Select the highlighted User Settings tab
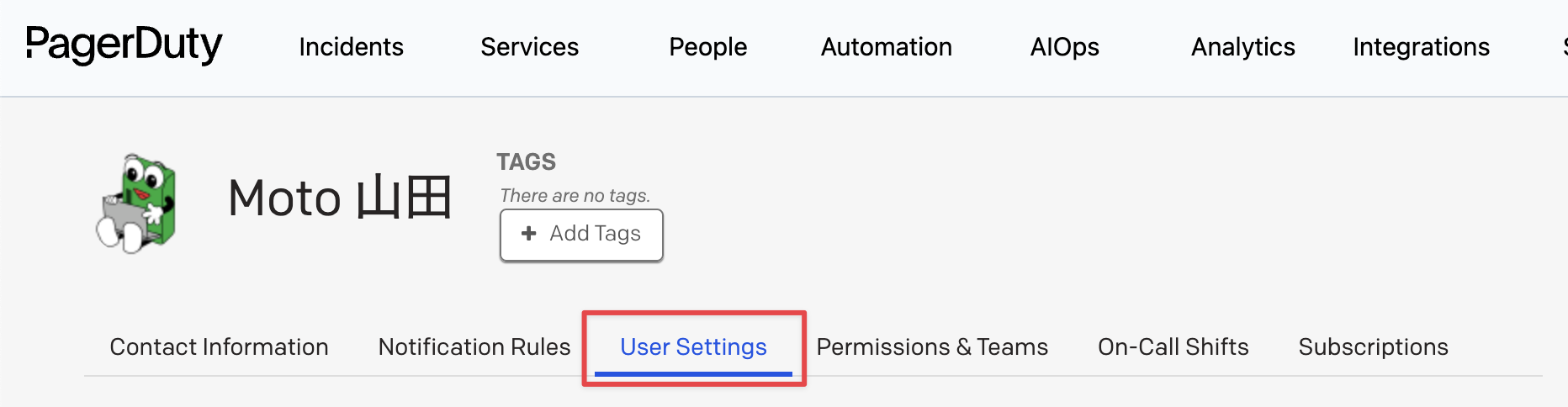 coord(693,347)
